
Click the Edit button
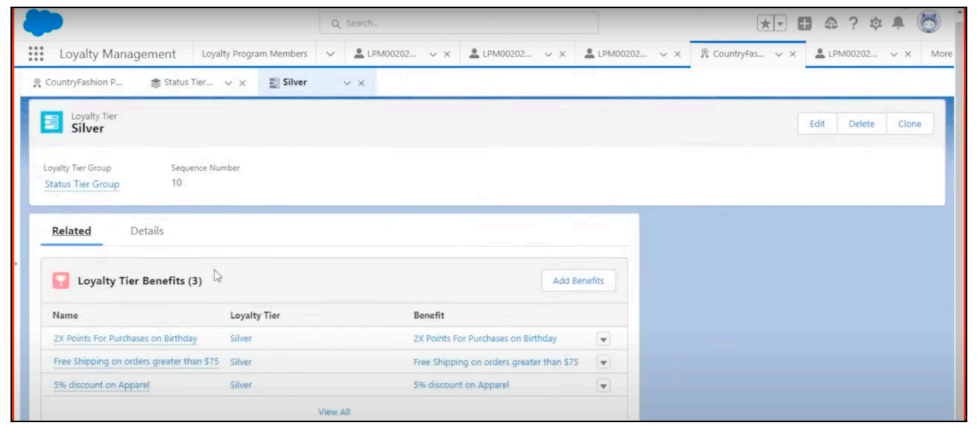[x=817, y=124]
